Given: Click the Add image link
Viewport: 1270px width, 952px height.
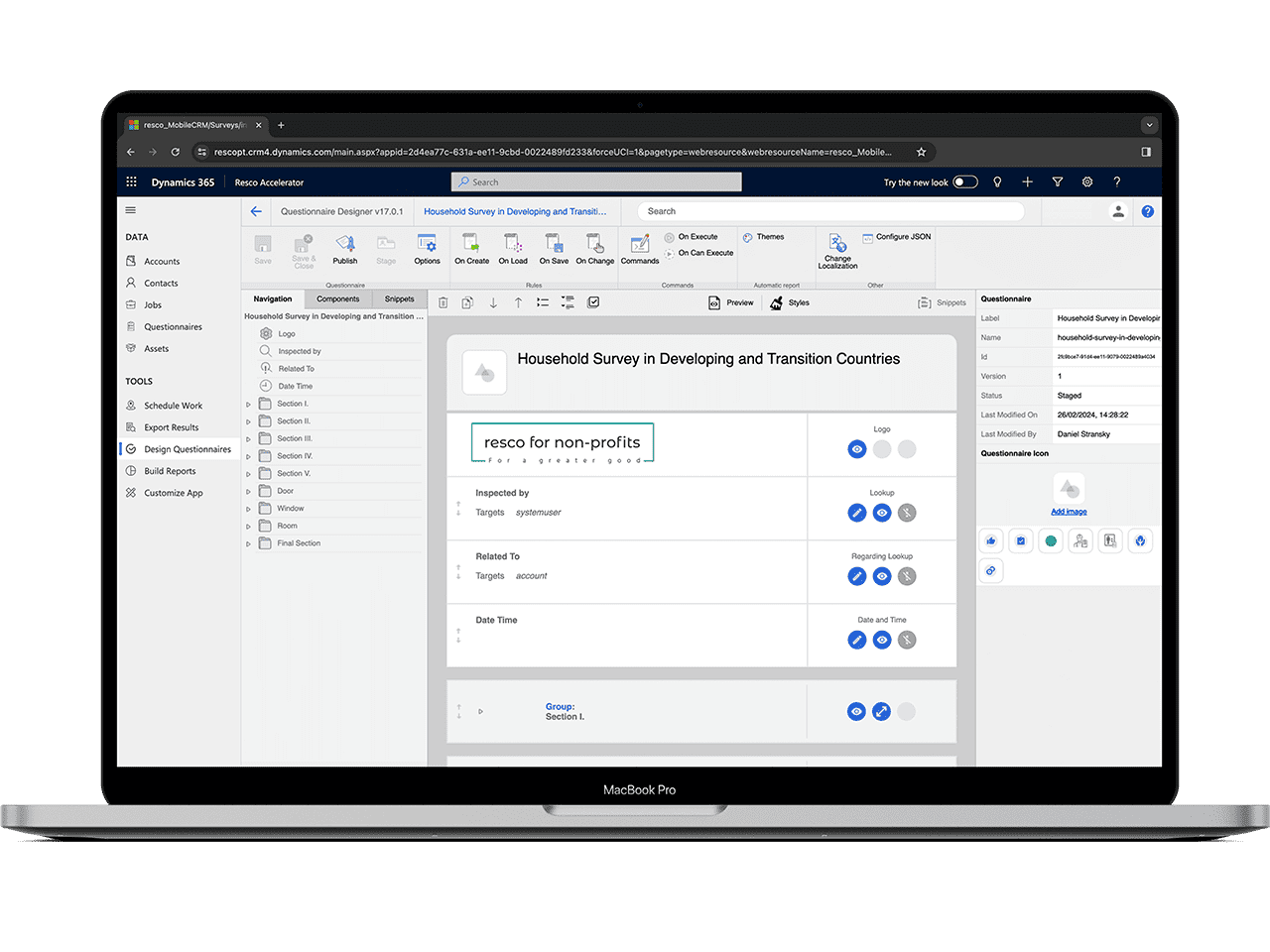Looking at the screenshot, I should [1069, 512].
